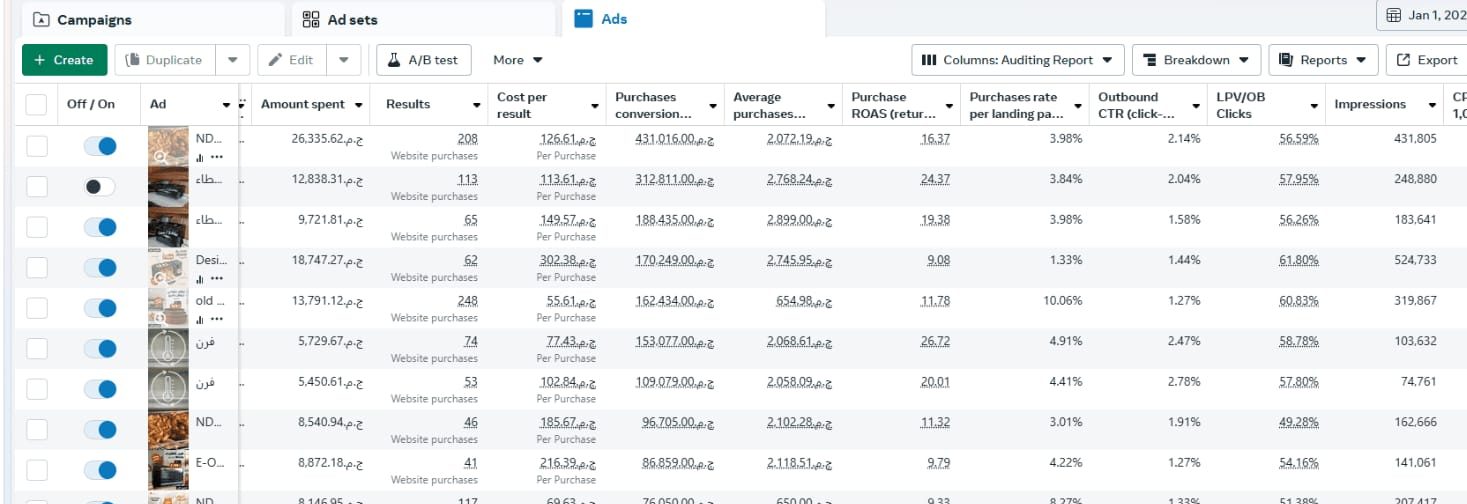Image resolution: width=1467 pixels, height=504 pixels.
Task: Open the A/B test flask tool
Action: click(x=423, y=60)
